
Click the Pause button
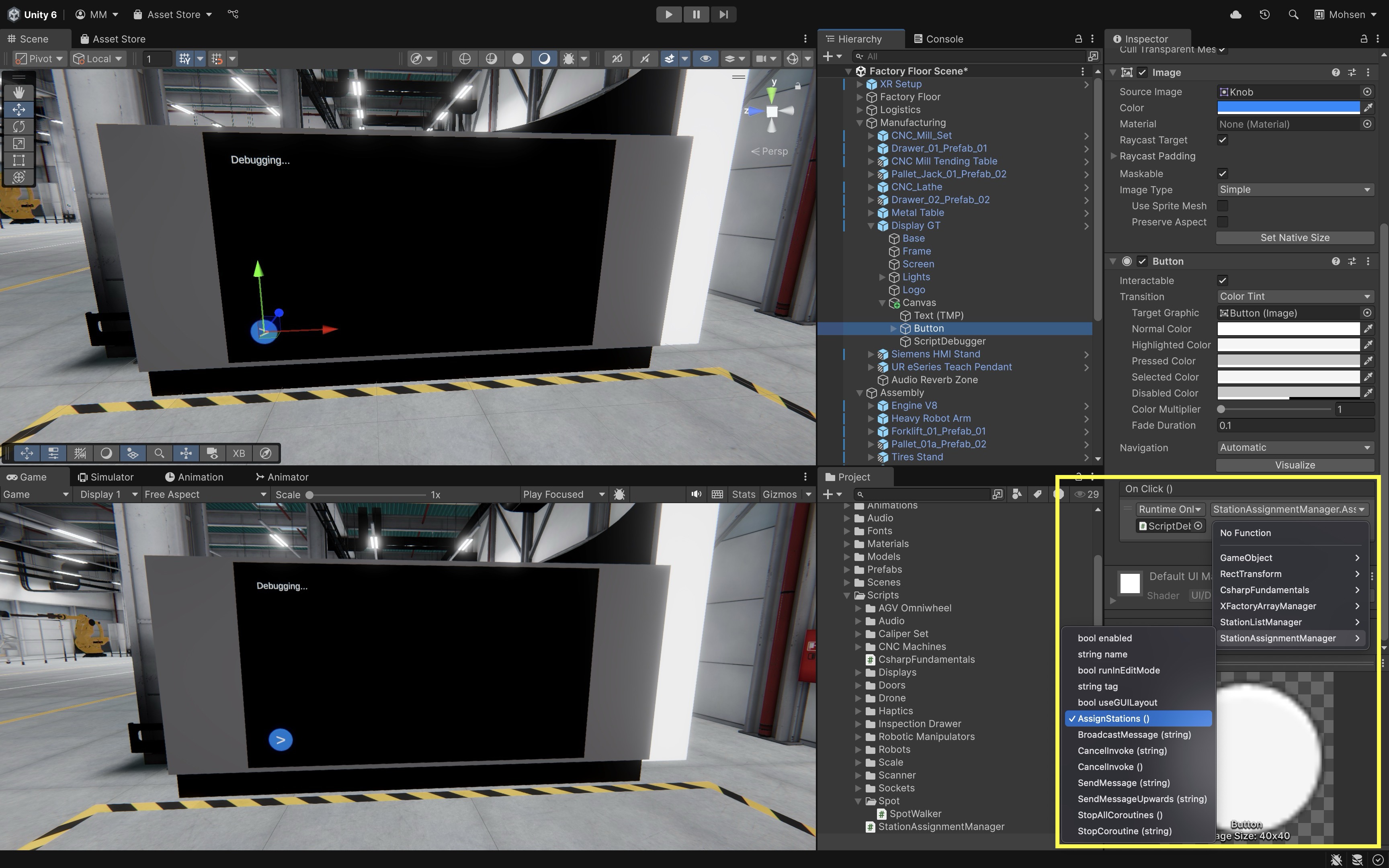tap(696, 14)
